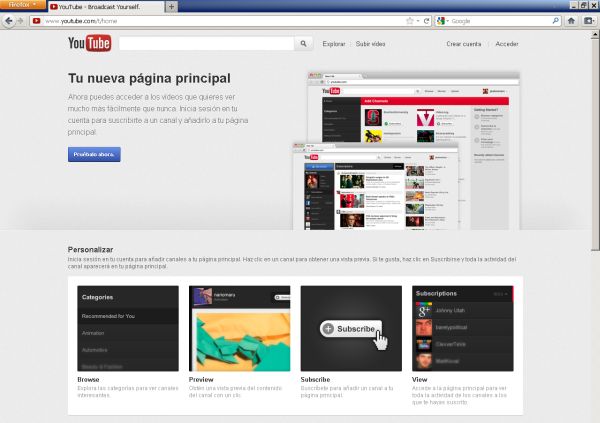The height and width of the screenshot is (423, 600).
Task: Select the YouTube - Broadcast Yourself tab
Action: click(106, 7)
